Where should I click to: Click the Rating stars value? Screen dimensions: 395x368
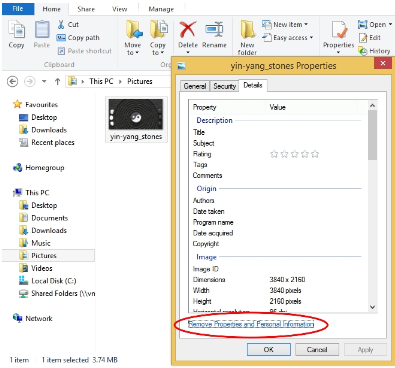coord(294,154)
